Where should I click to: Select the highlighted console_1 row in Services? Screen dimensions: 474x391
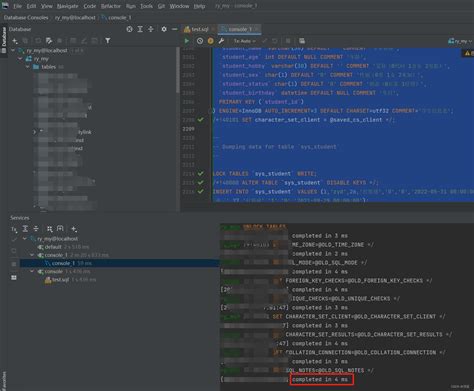point(119,263)
